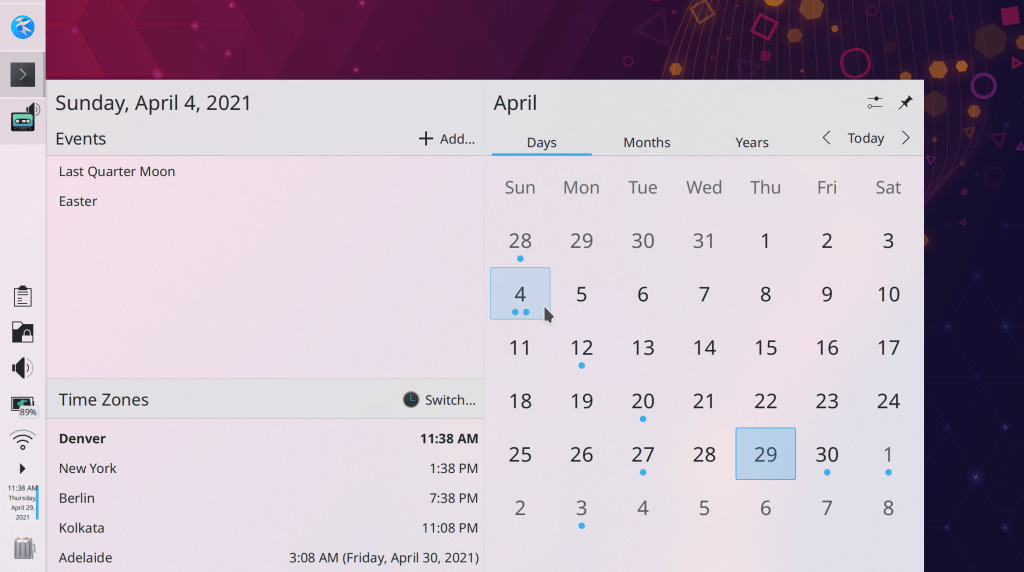Select the Easter event entry
This screenshot has height=572, width=1024.
coord(78,201)
